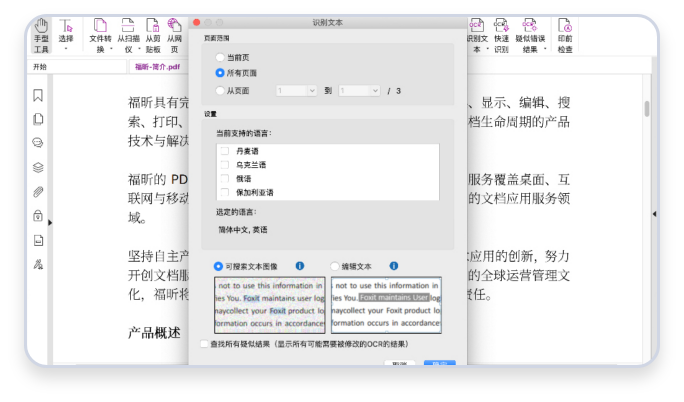Image resolution: width=684 pixels, height=402 pixels.
Task: Open the Signatures side panel icon
Action: 38,264
